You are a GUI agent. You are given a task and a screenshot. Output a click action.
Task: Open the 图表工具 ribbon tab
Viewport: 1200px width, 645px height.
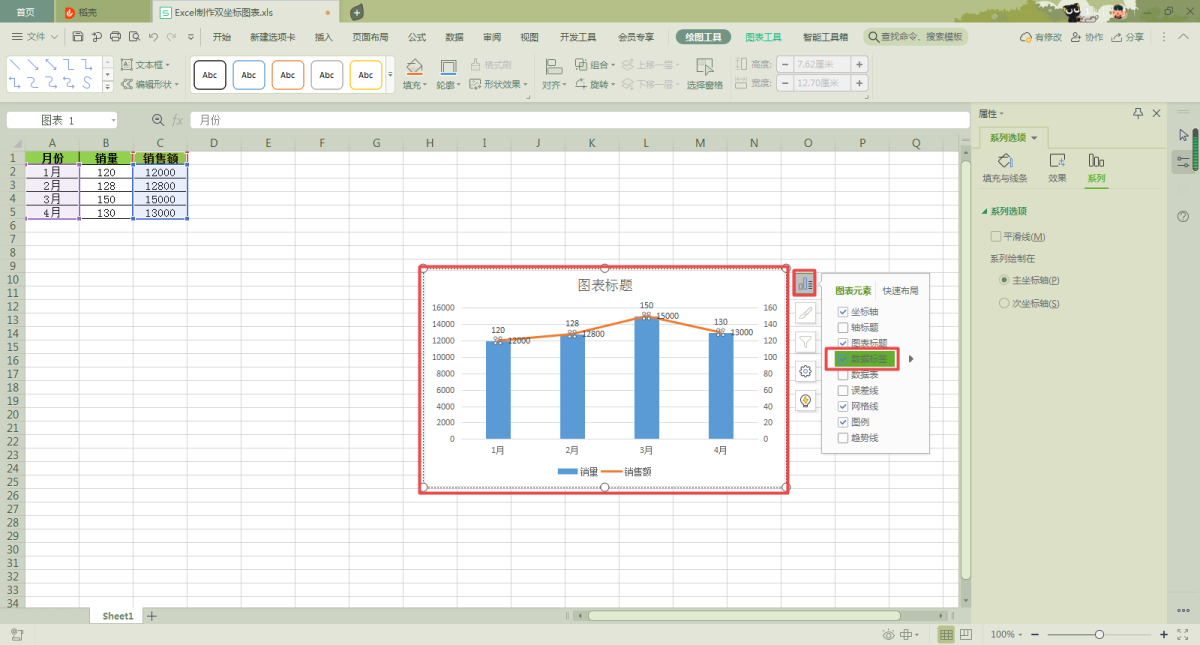click(763, 37)
